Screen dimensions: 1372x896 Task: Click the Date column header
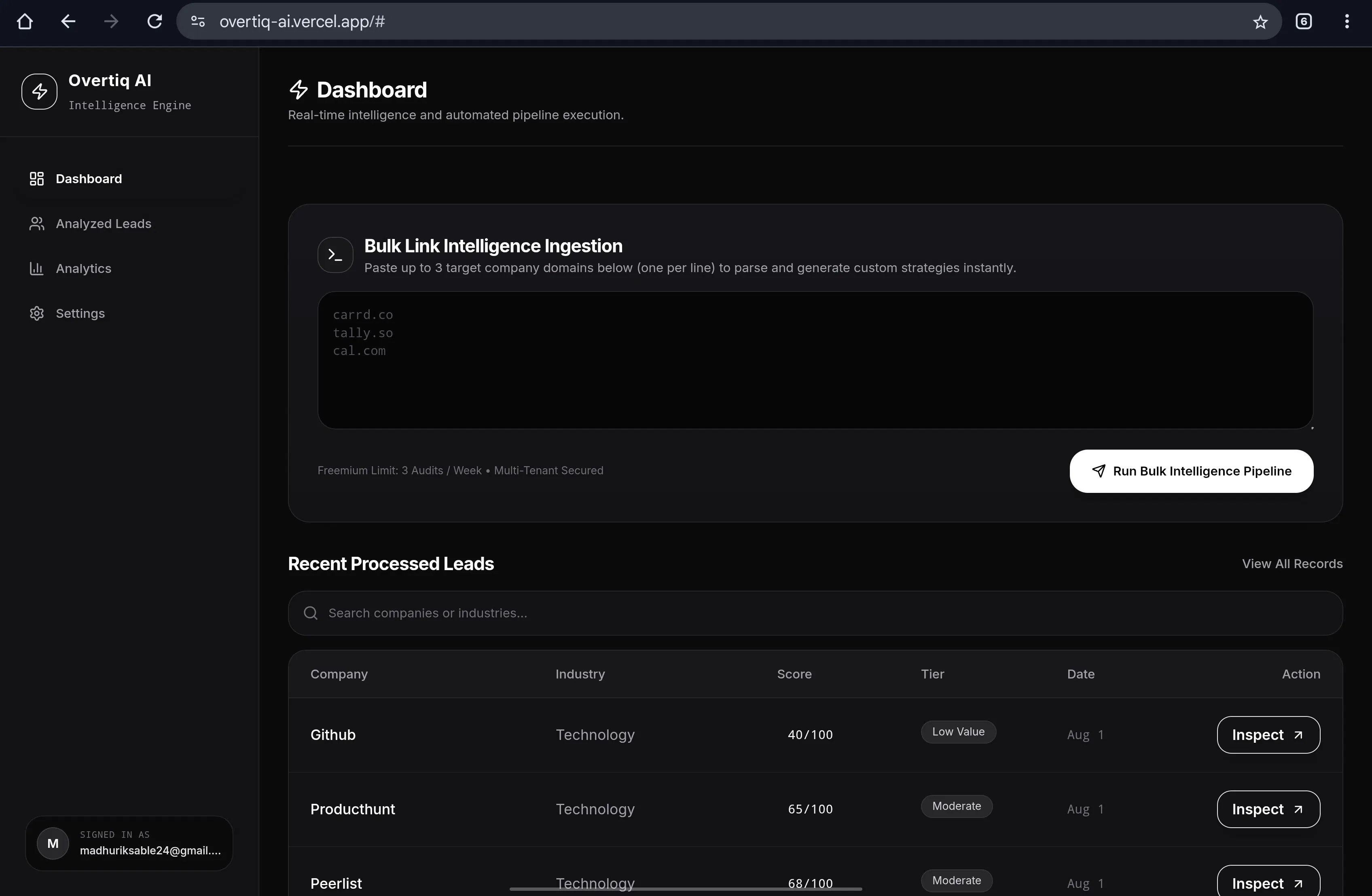click(x=1080, y=674)
